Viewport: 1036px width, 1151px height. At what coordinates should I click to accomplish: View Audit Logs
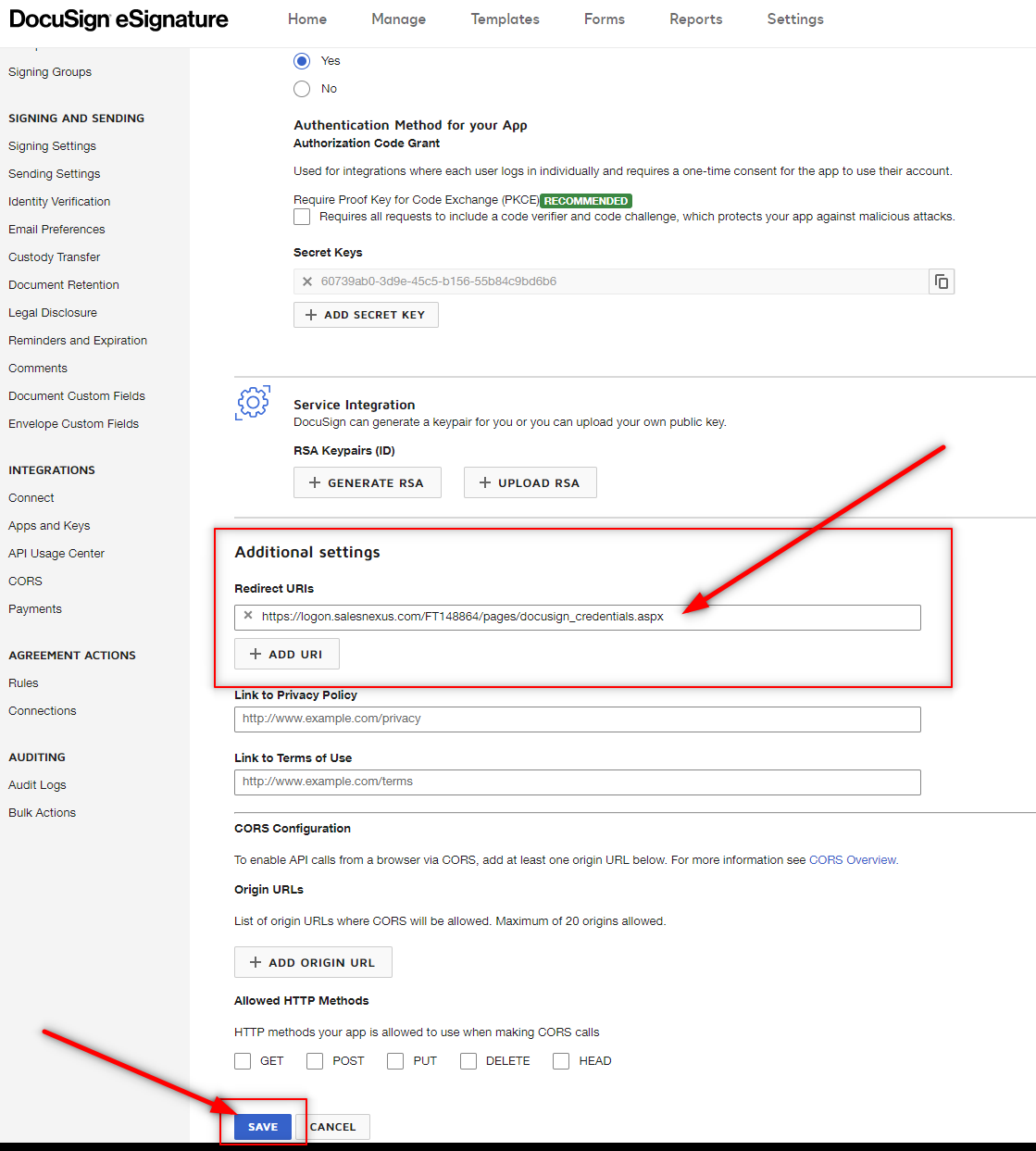tap(37, 785)
